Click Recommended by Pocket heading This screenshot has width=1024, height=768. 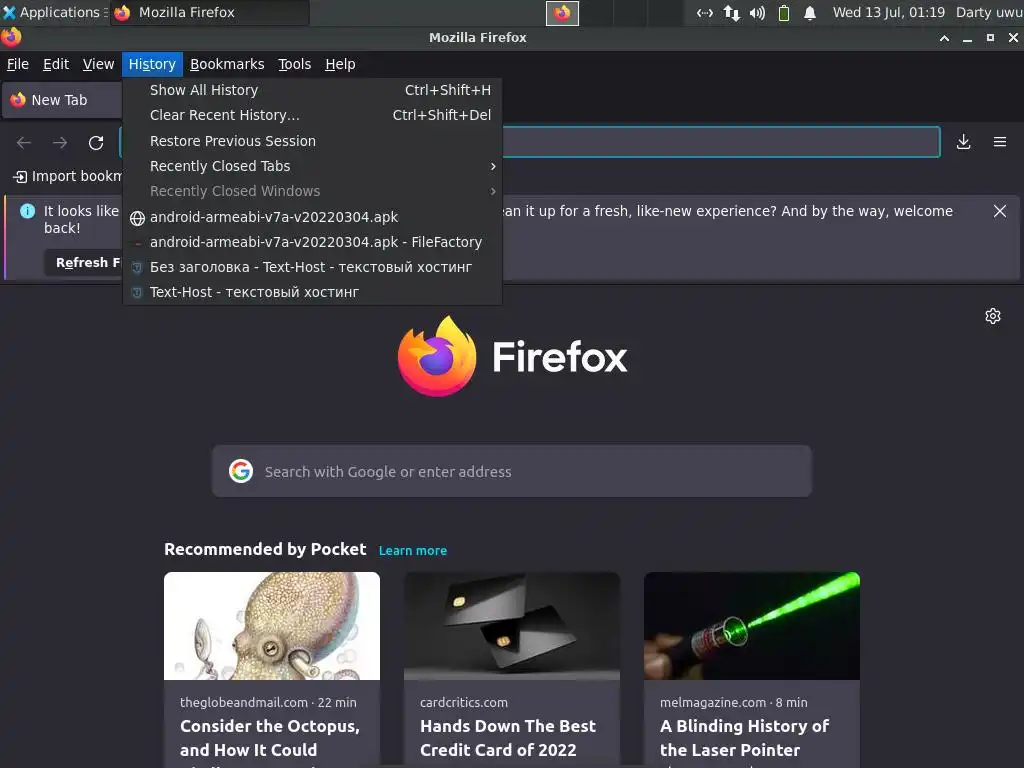pyautogui.click(x=265, y=549)
